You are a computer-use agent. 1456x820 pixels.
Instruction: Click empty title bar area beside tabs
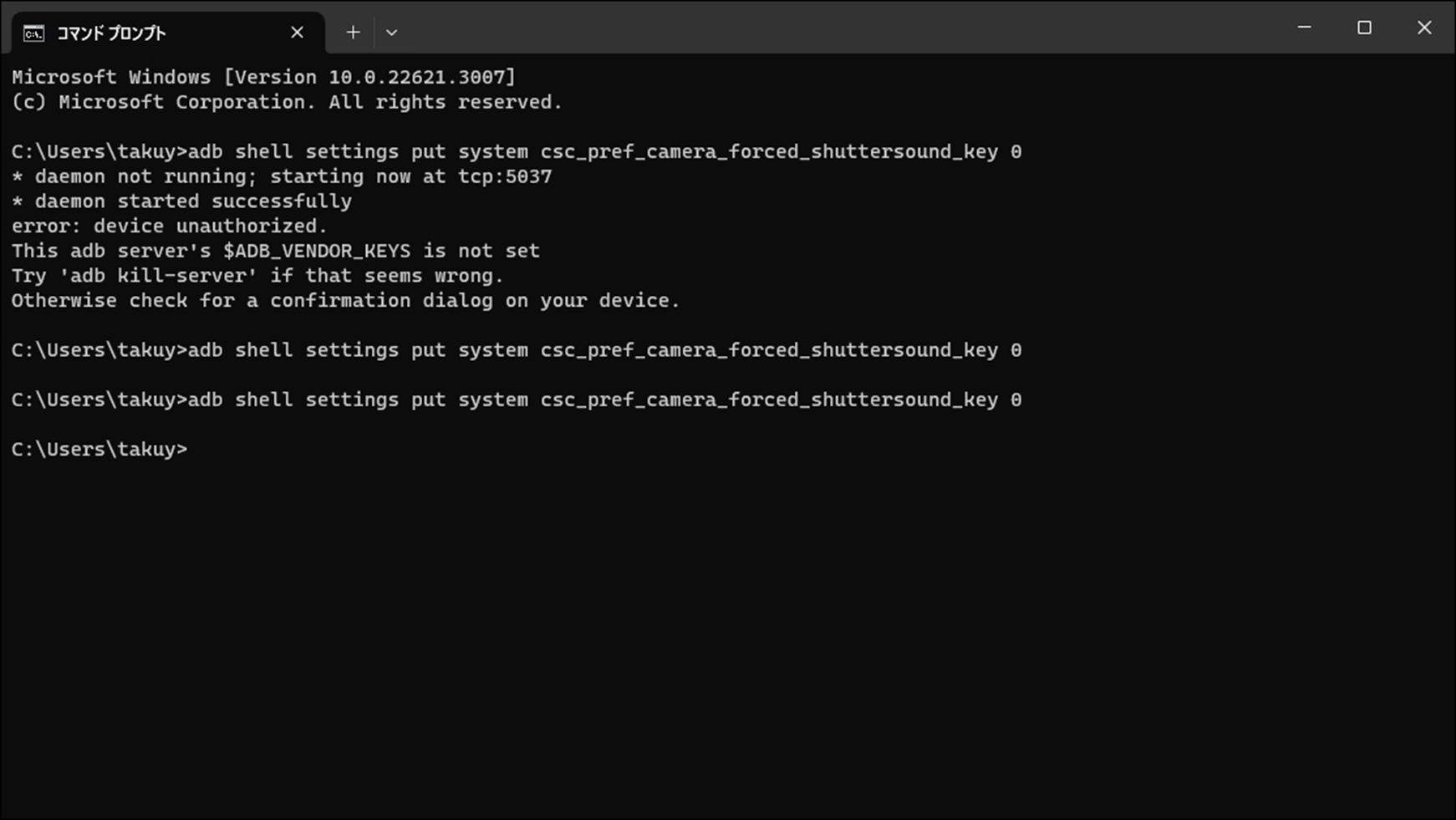pyautogui.click(x=836, y=29)
